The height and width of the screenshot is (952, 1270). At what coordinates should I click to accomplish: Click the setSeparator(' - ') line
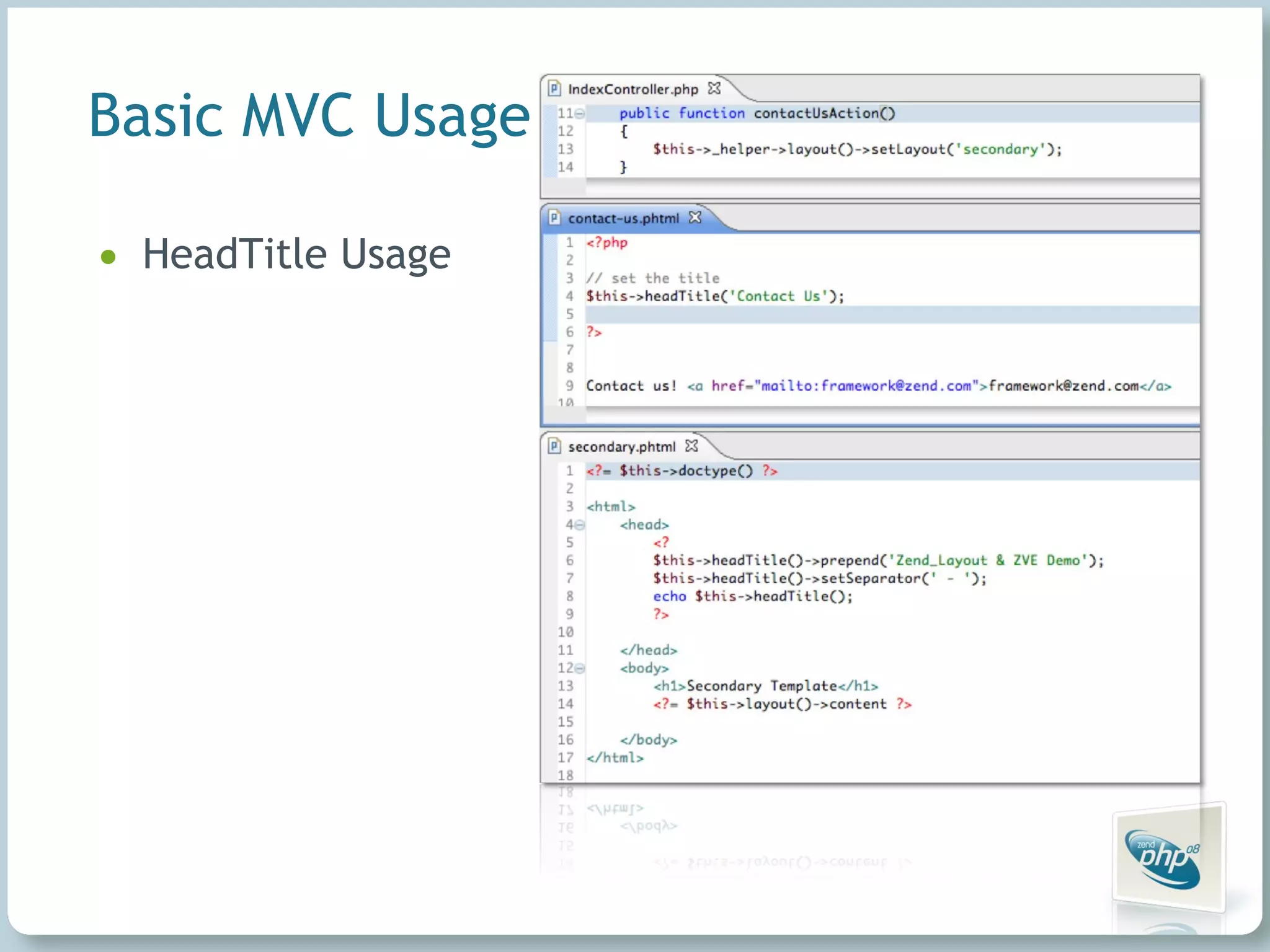820,578
